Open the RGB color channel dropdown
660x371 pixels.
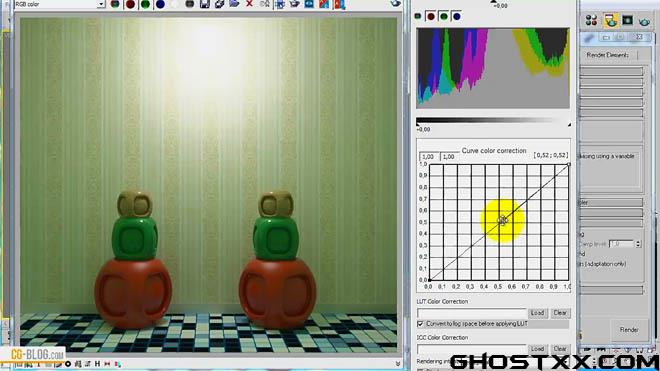tap(60, 4)
